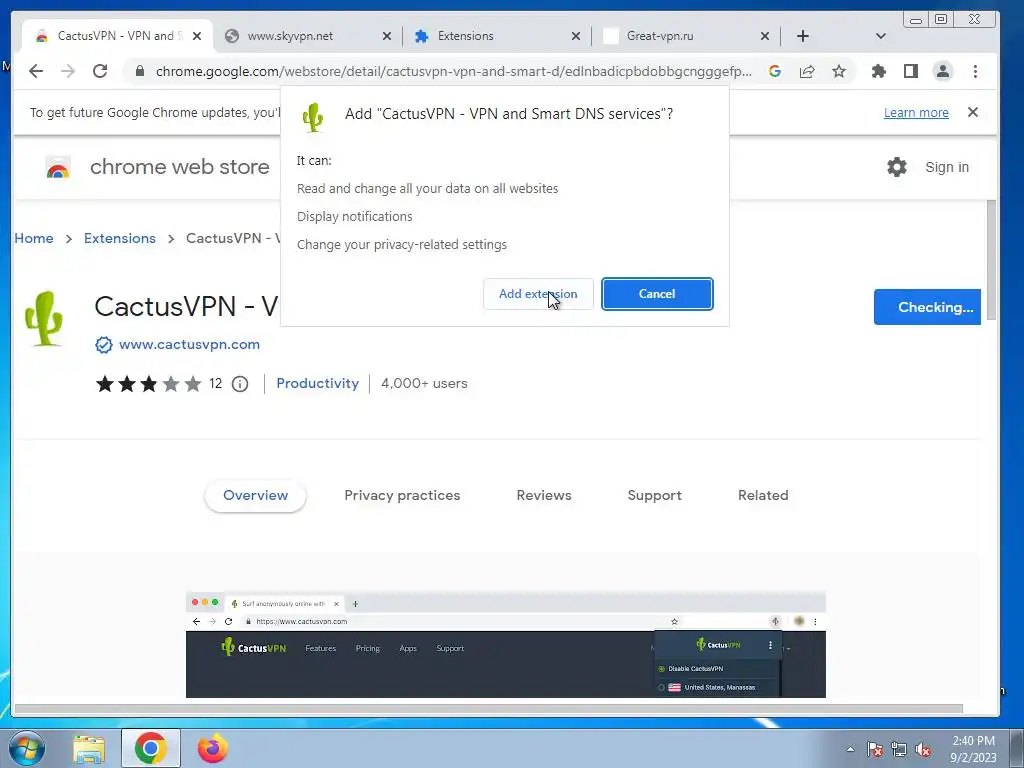This screenshot has width=1024, height=768.
Task: Click the star rating display
Action: click(149, 384)
